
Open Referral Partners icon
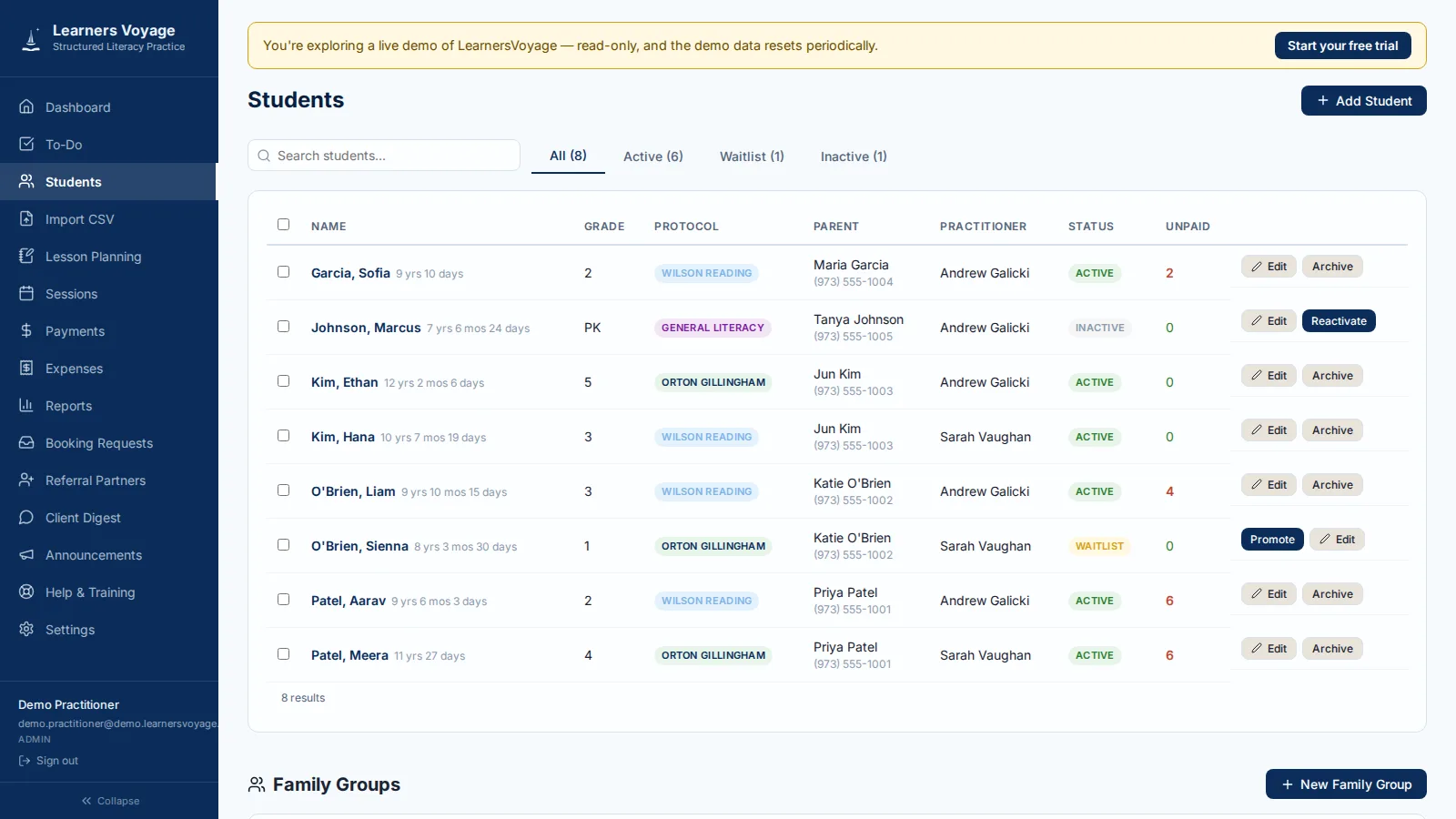(x=26, y=480)
